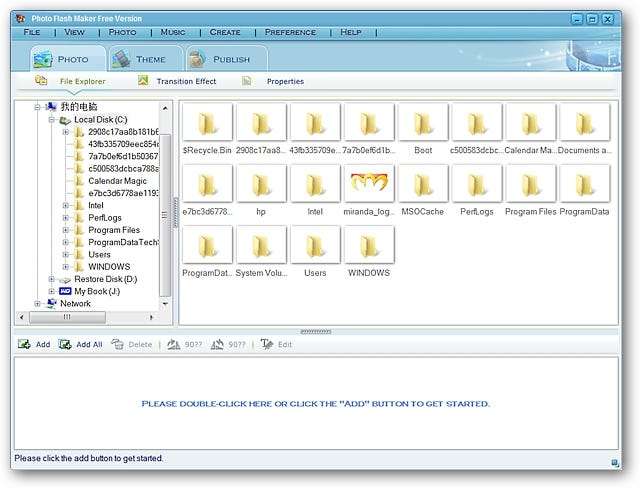This screenshot has width=640, height=488.
Task: Select Calendar Magic in folder tree
Action: coord(118,181)
